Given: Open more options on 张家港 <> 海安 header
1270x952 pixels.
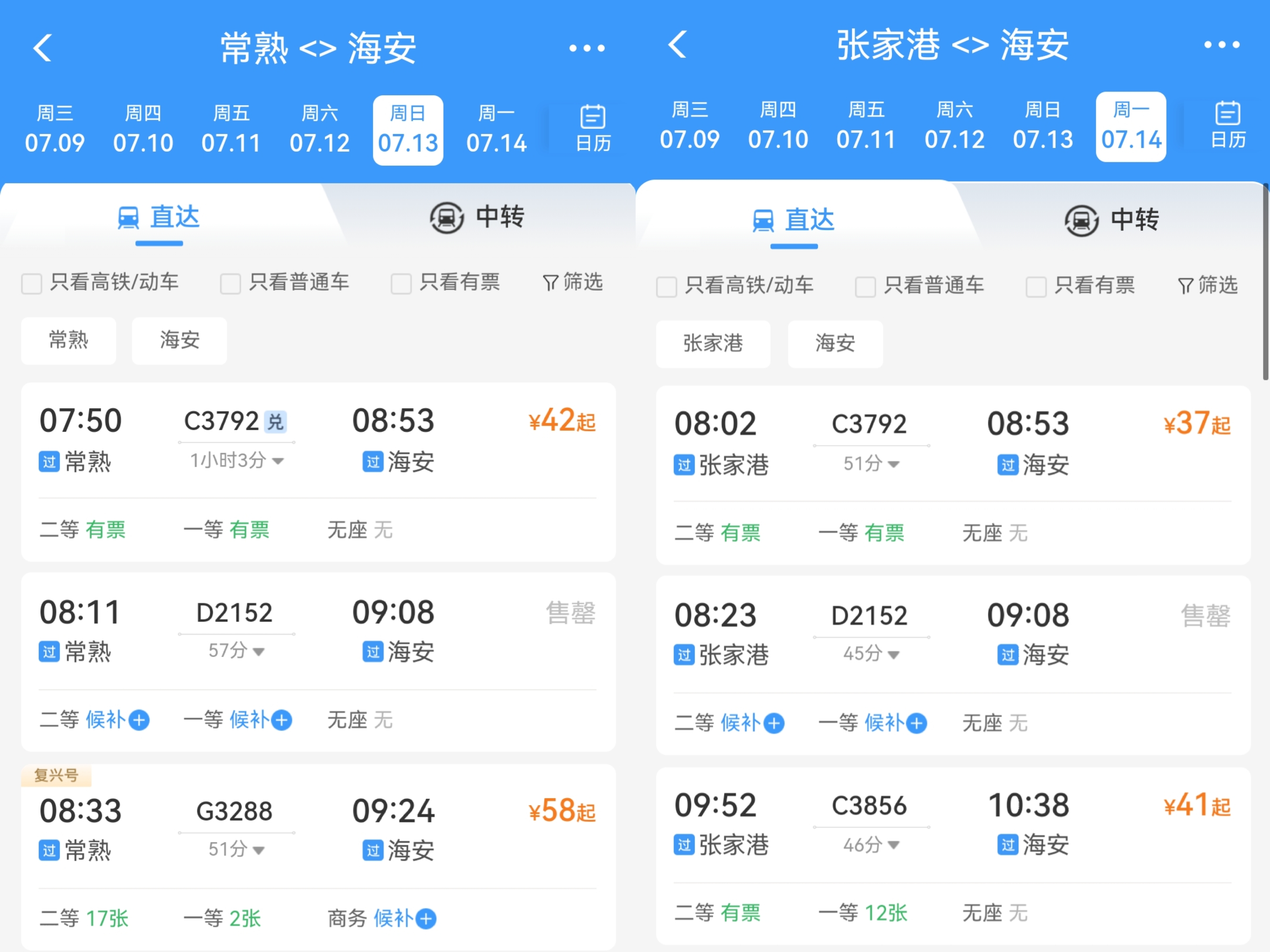Looking at the screenshot, I should tap(1221, 45).
